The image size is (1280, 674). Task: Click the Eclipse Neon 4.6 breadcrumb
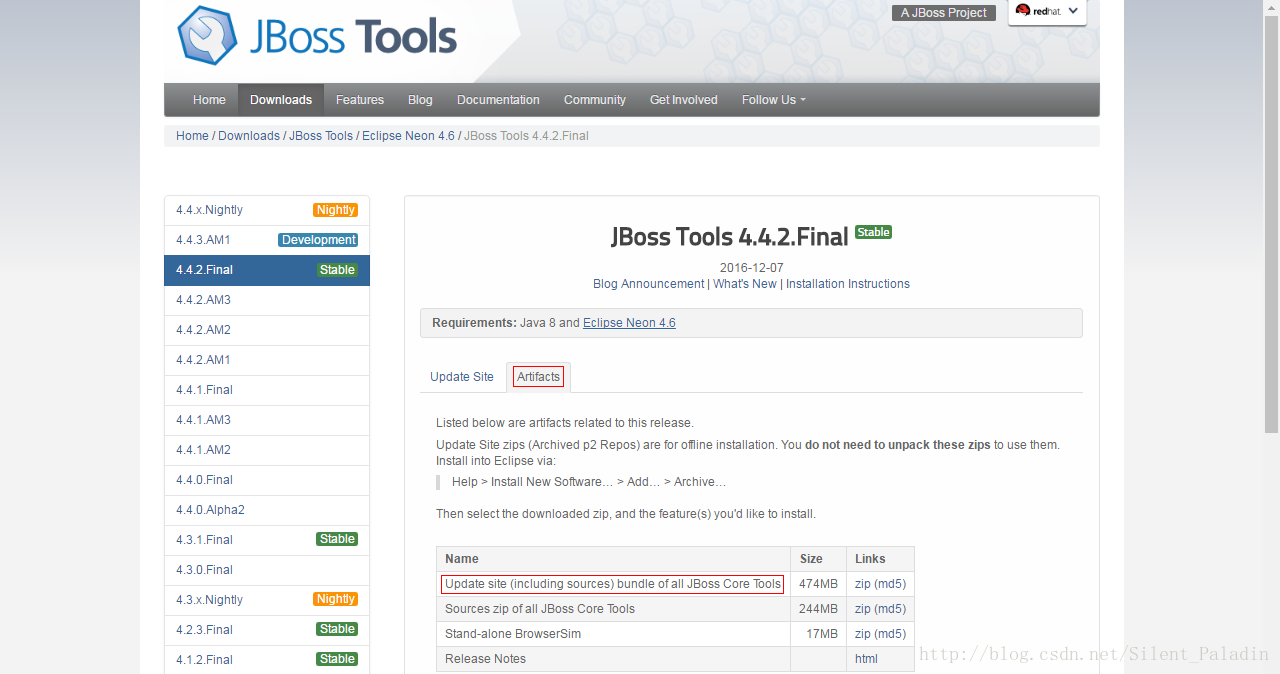coord(408,136)
